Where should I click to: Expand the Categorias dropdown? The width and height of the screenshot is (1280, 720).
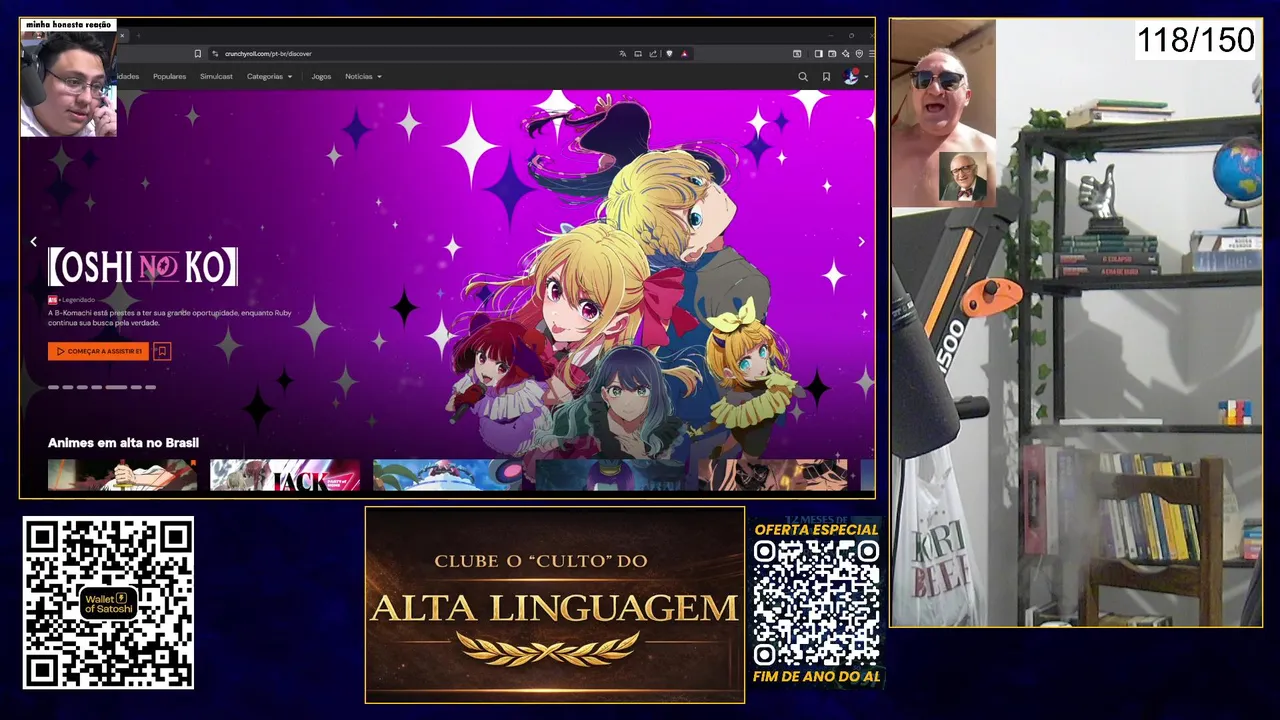click(270, 77)
